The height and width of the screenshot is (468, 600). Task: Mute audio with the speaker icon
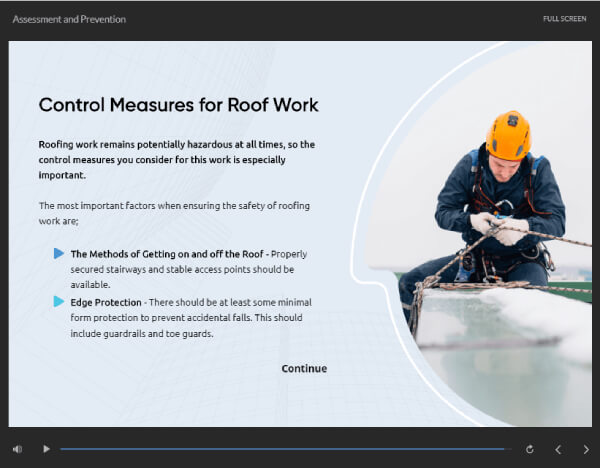18,449
